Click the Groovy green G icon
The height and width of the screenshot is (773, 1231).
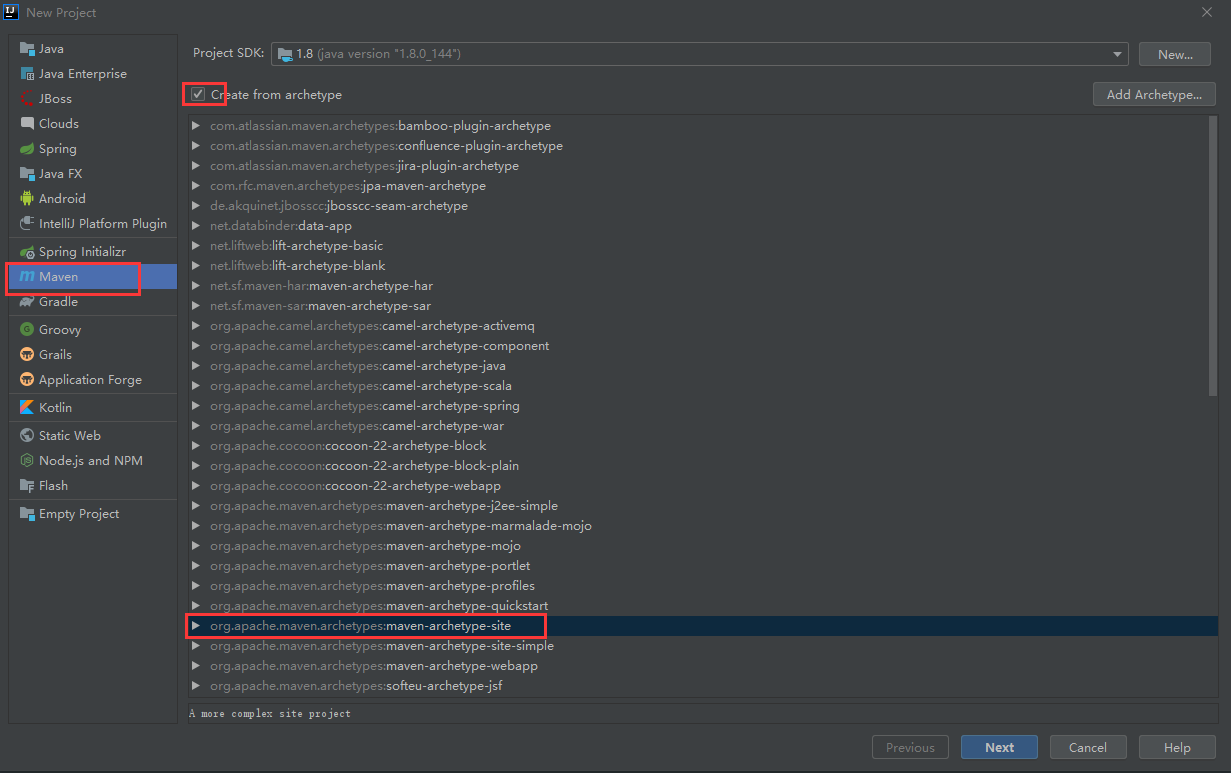click(x=27, y=330)
